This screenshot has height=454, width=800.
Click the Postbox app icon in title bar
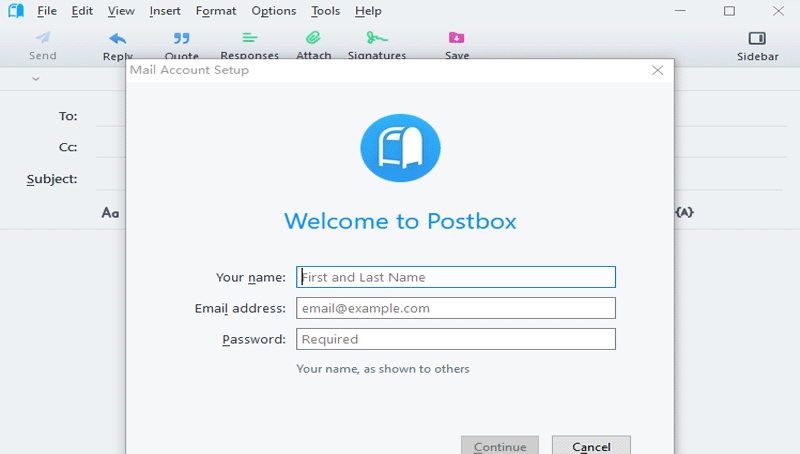(16, 11)
